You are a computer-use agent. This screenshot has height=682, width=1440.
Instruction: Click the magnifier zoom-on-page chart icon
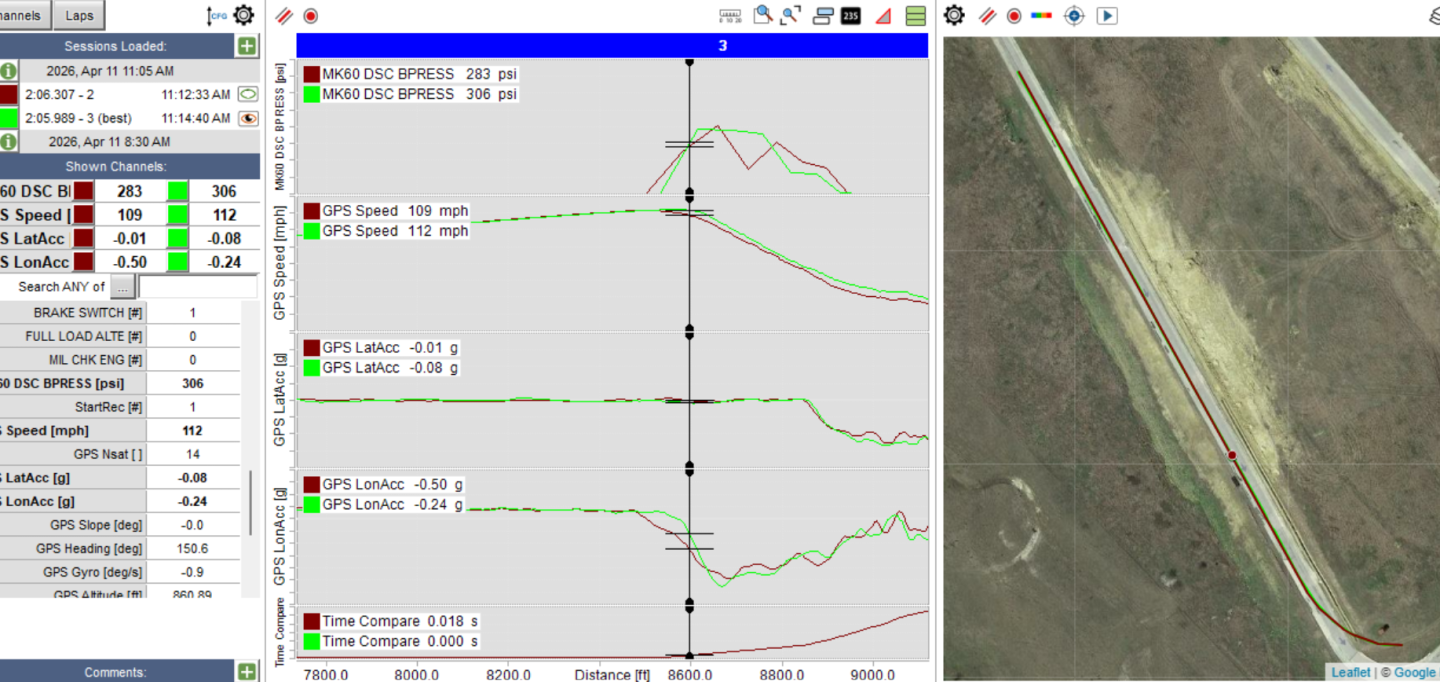click(763, 15)
